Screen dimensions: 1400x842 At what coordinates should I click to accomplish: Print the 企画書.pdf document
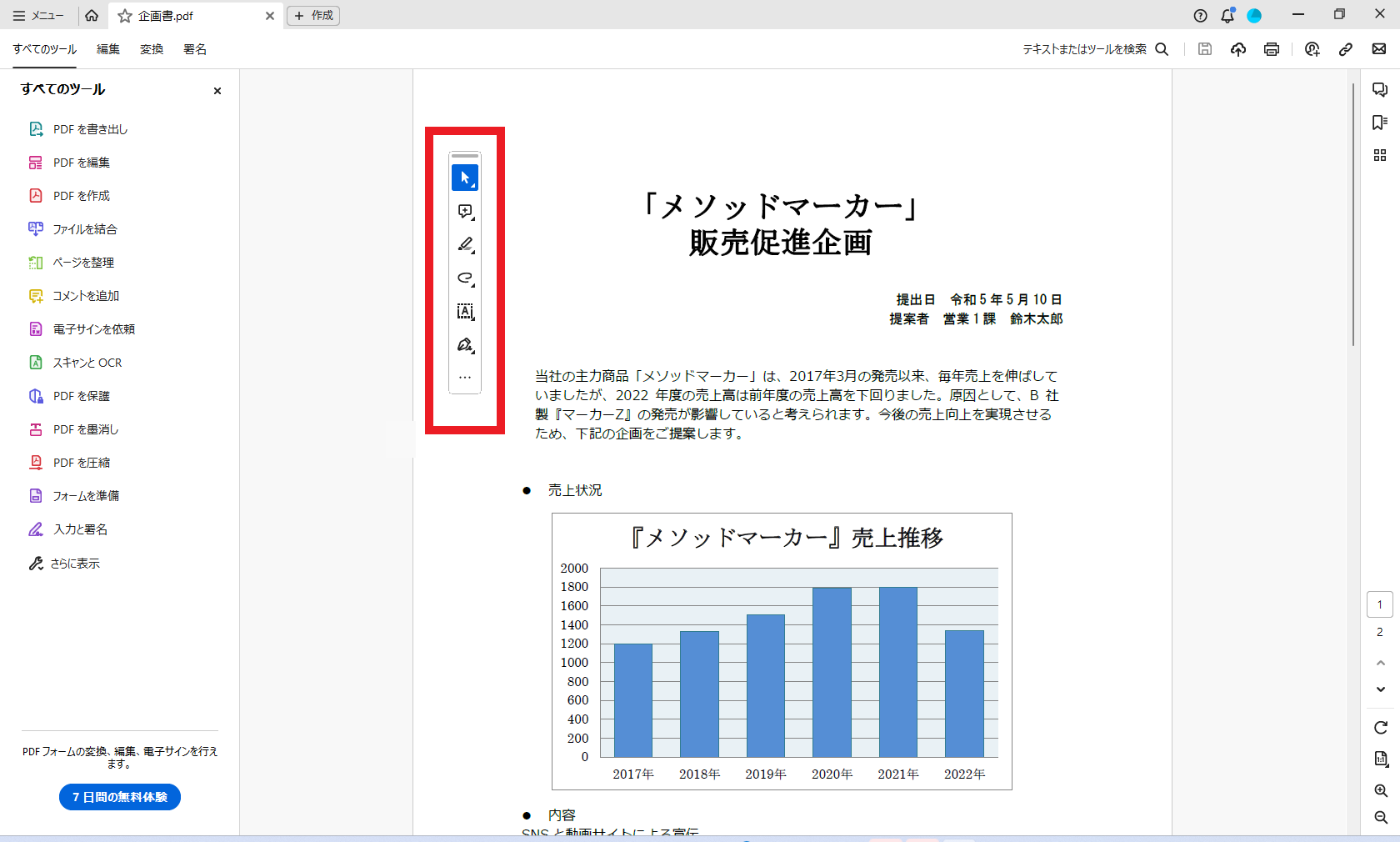(1271, 49)
